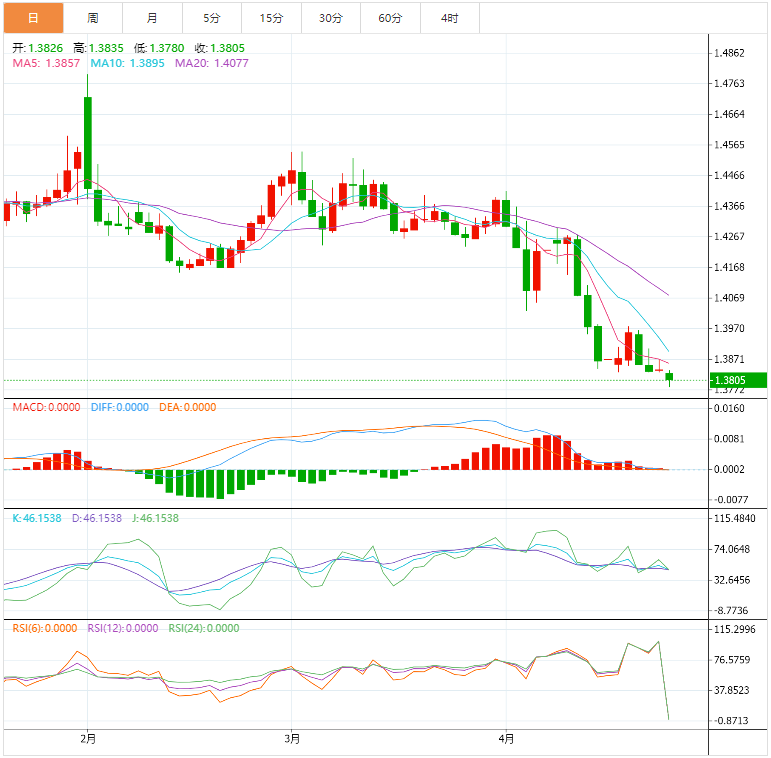Click the opening price 开: 1.3826
This screenshot has width=771, height=758.
tap(37, 48)
